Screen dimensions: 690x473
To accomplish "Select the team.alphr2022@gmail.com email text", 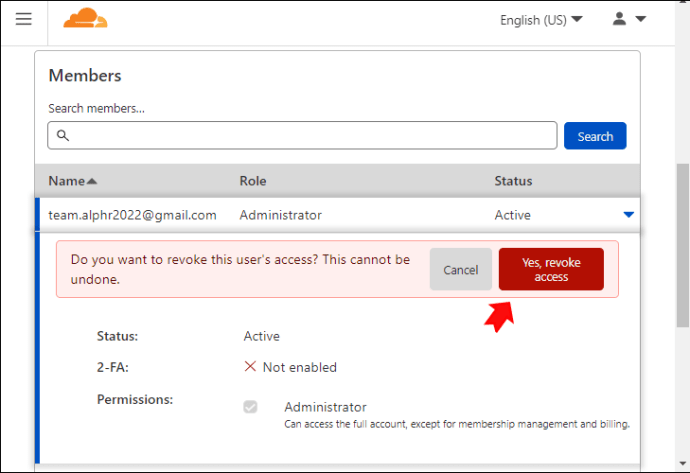I will coord(132,215).
